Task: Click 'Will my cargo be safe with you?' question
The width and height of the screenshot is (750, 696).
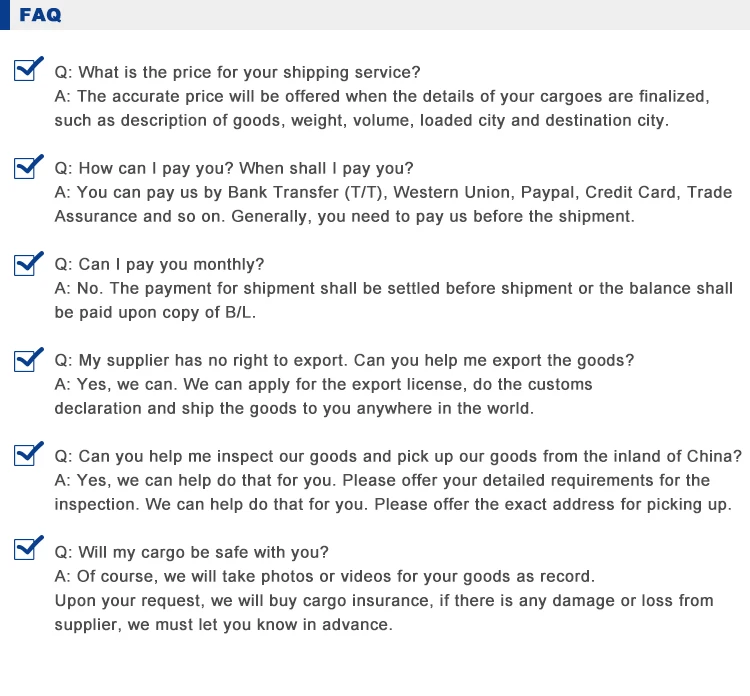Action: point(191,552)
